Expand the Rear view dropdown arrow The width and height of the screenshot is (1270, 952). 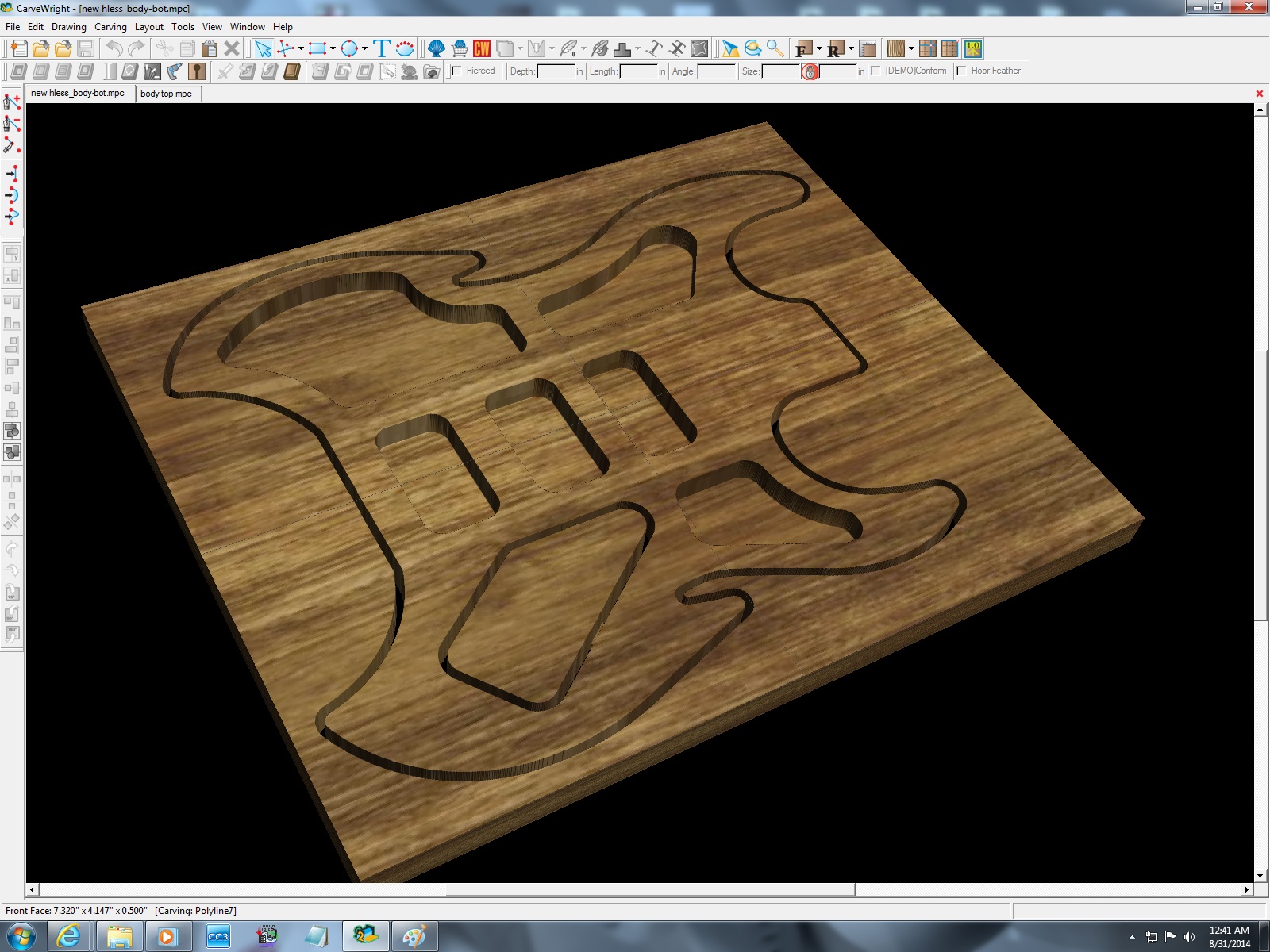coord(851,48)
